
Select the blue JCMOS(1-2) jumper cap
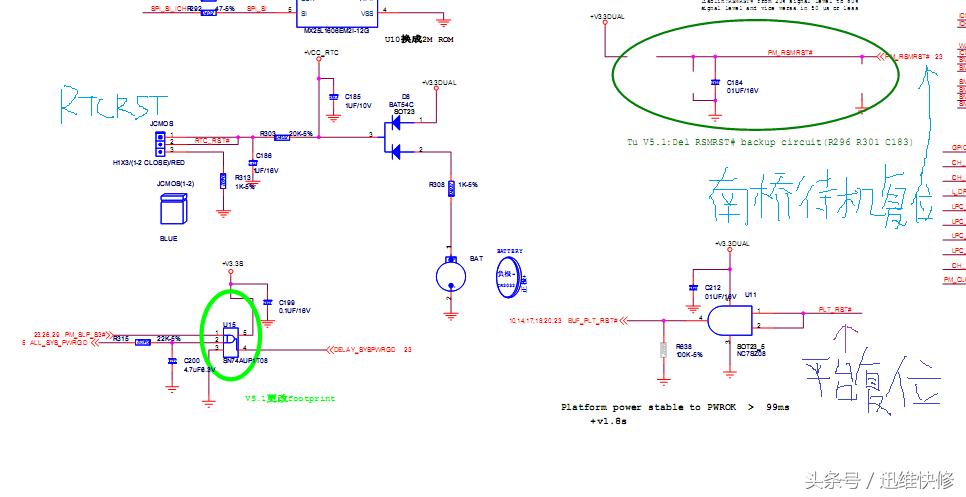pos(172,209)
